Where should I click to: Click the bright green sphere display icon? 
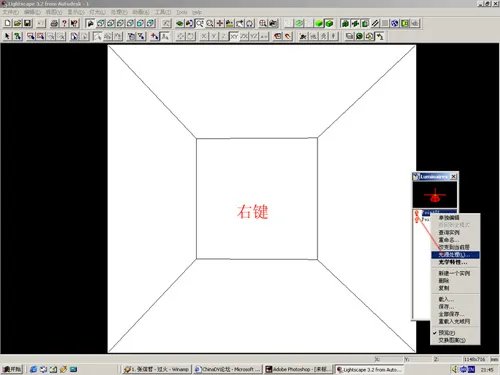[x=319, y=23]
